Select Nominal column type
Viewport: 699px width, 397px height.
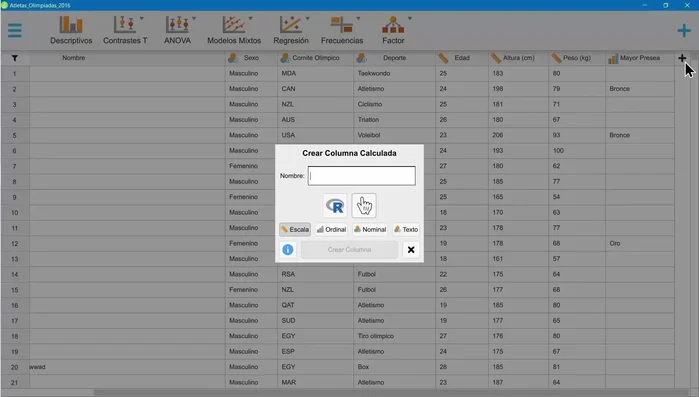coord(370,229)
